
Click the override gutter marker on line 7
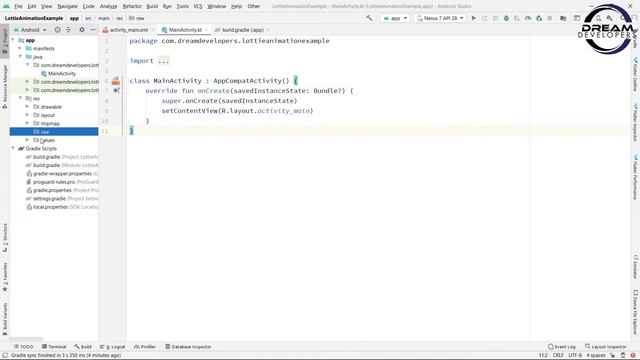[x=116, y=91]
